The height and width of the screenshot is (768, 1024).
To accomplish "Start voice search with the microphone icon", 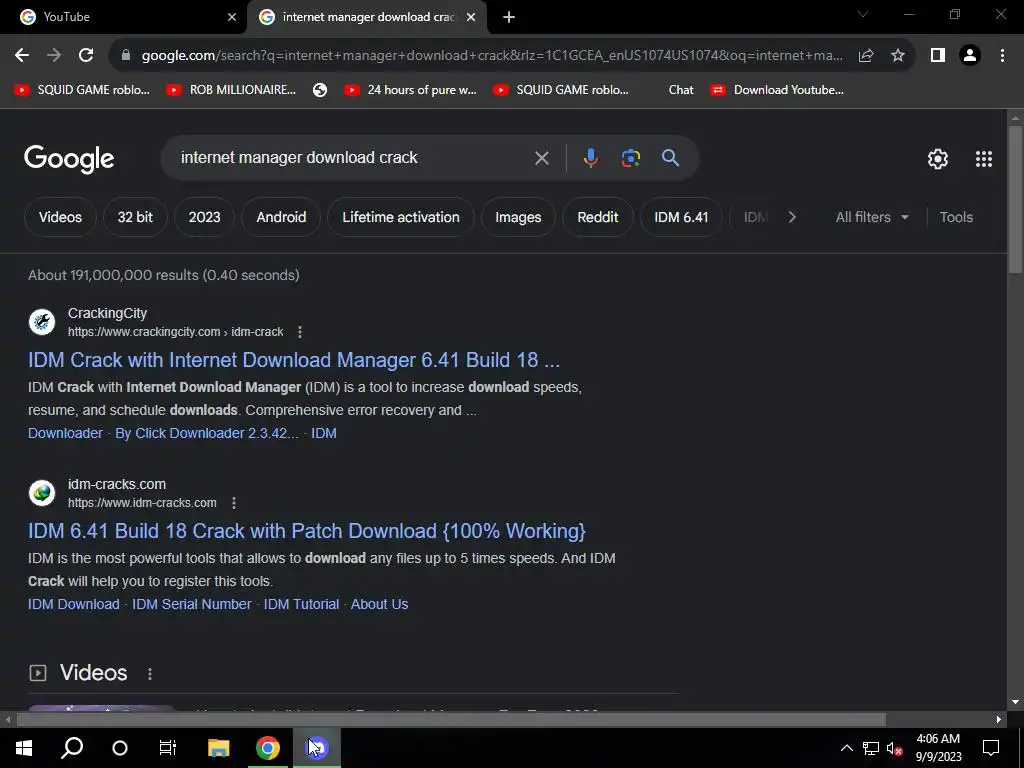I will click(590, 158).
